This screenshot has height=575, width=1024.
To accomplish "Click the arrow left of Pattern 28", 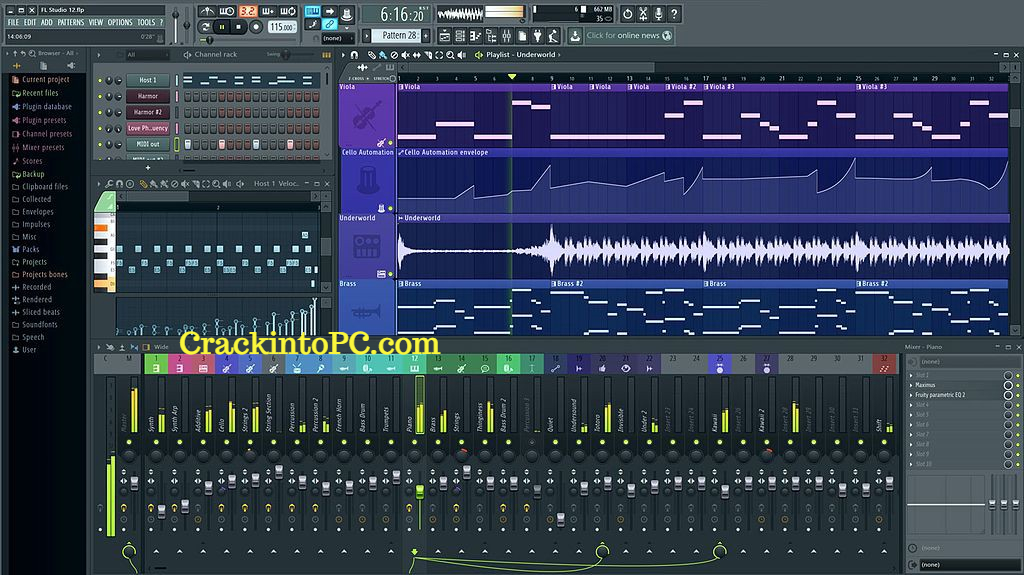I will coord(367,35).
